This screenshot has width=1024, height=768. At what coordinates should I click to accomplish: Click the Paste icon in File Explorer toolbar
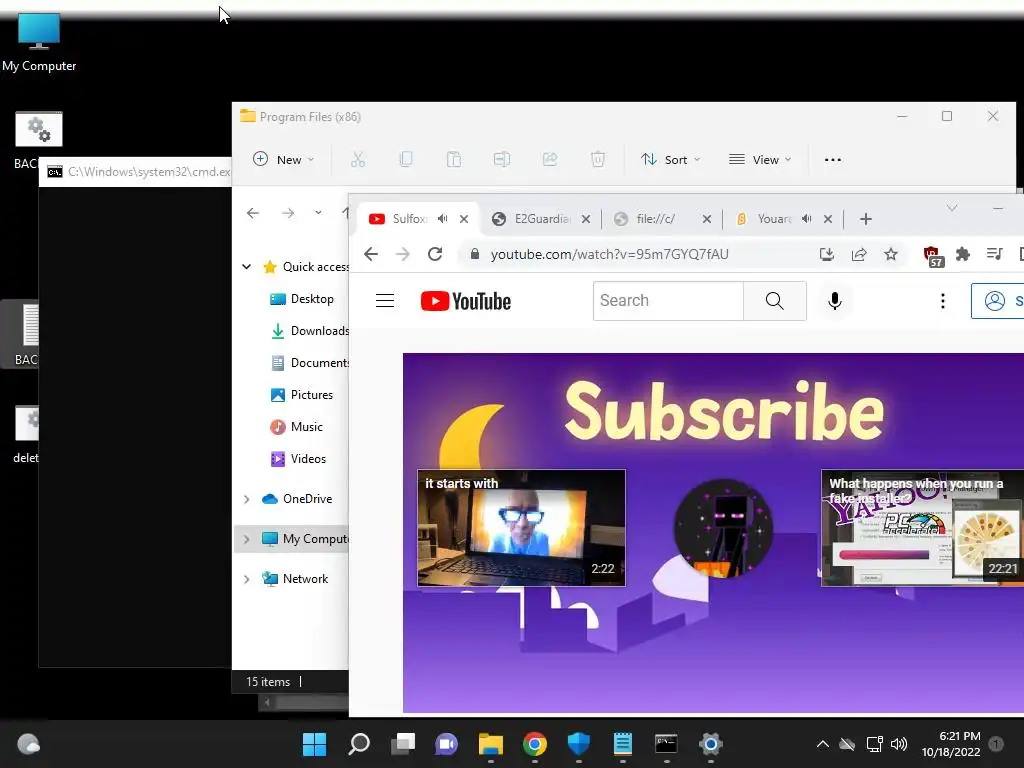coord(454,159)
